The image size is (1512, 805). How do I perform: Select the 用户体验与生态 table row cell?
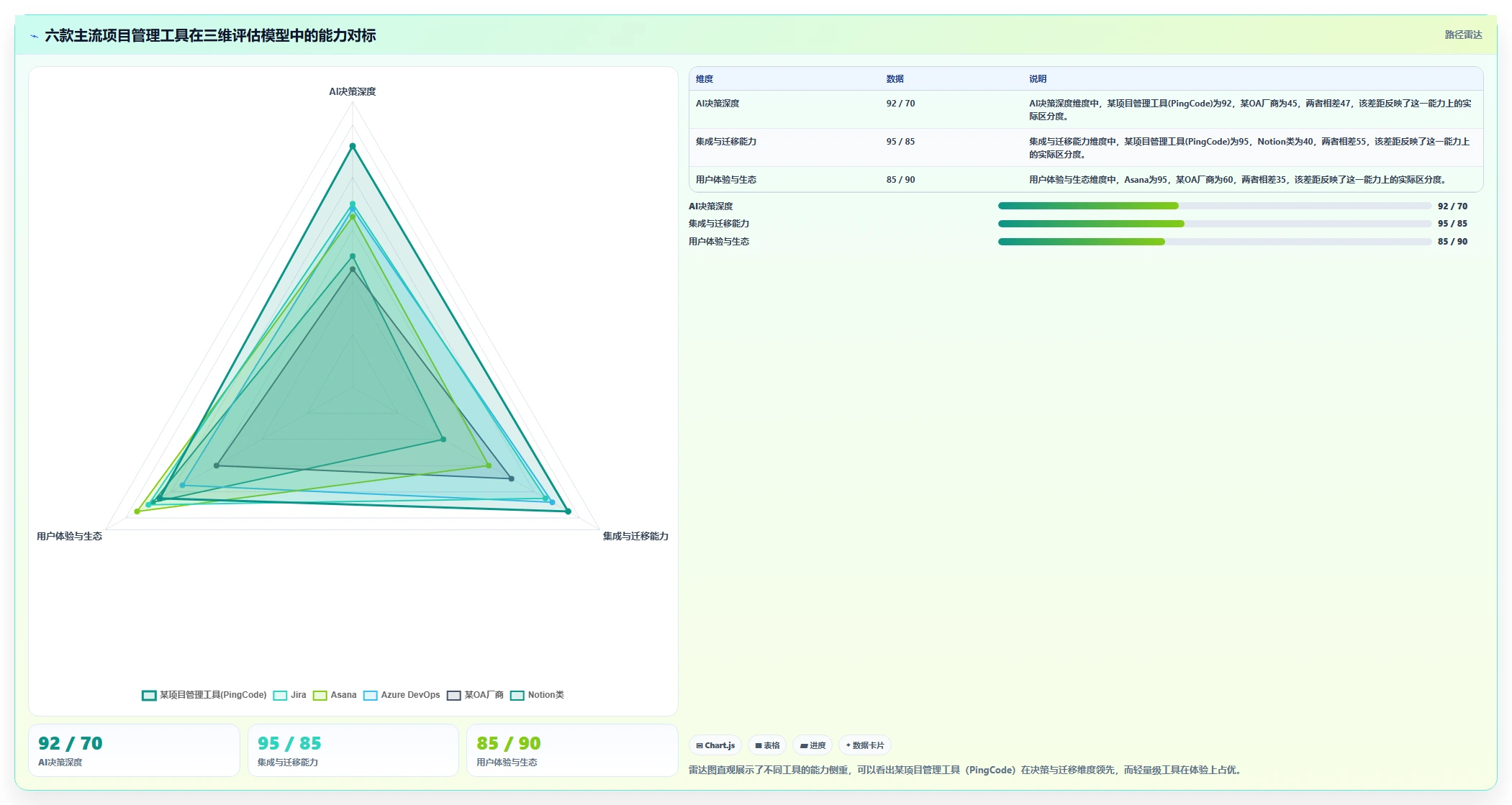784,179
